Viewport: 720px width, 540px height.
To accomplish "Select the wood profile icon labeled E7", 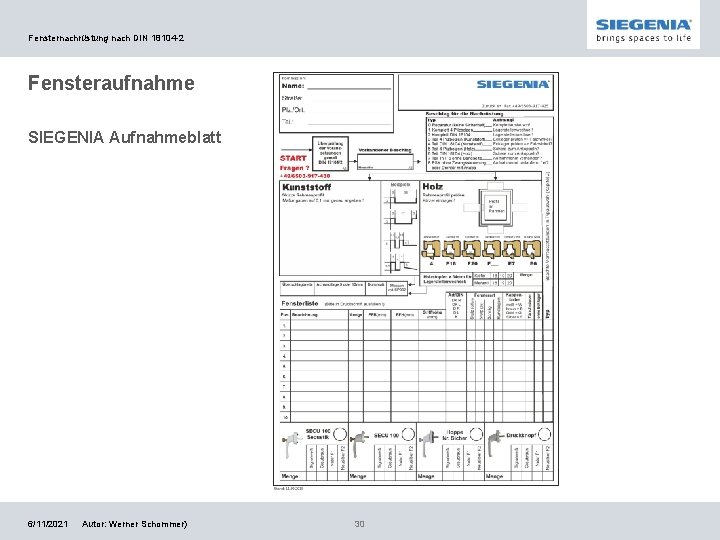I will click(512, 249).
